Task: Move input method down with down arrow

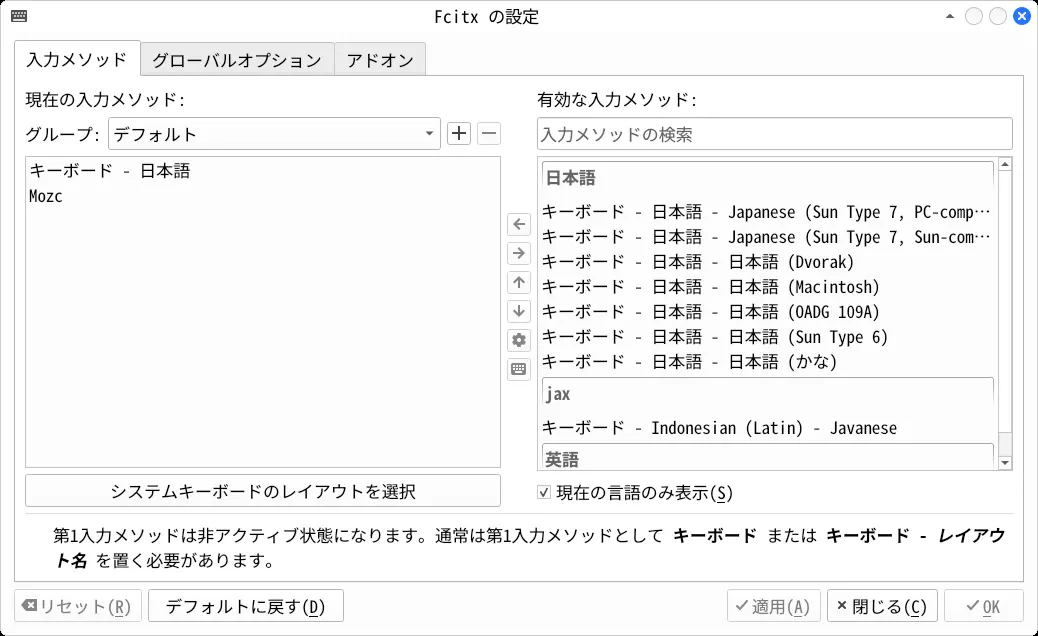Action: coord(519,311)
